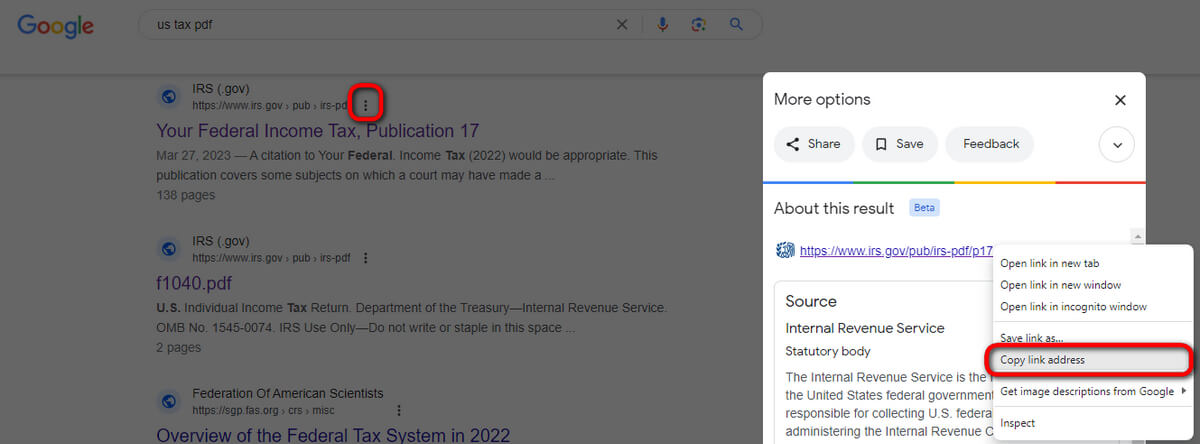Click the irs.gov/pub/irs-pdf link in panel
This screenshot has width=1200, height=444.
click(x=896, y=252)
